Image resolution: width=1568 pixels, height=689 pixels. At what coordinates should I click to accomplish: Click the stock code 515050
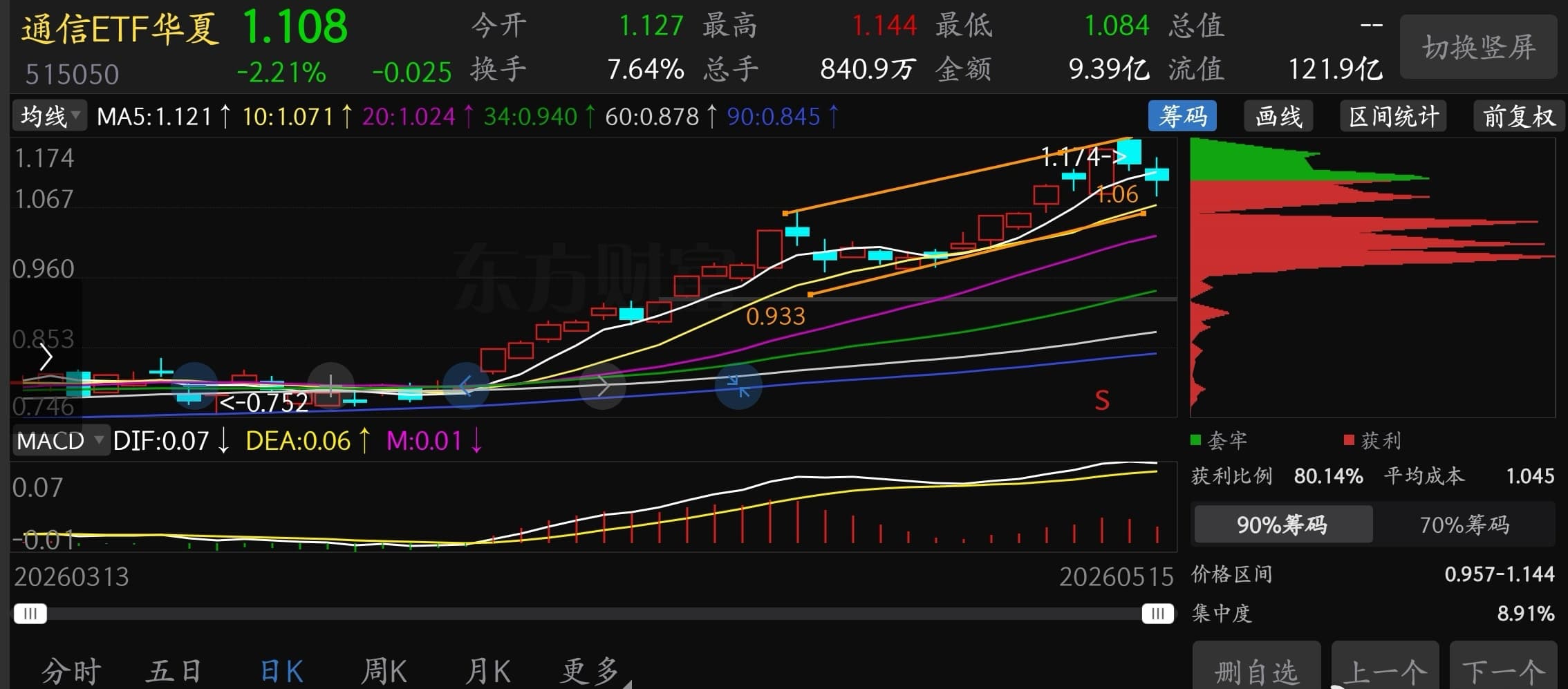[72, 74]
